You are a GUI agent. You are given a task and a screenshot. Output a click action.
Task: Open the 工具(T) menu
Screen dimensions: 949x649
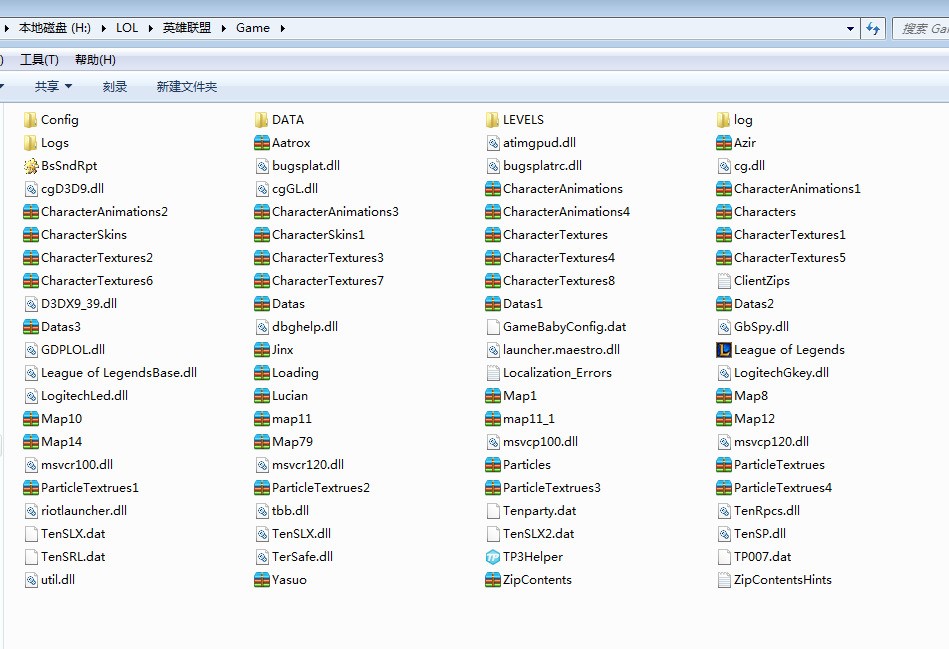pos(39,60)
